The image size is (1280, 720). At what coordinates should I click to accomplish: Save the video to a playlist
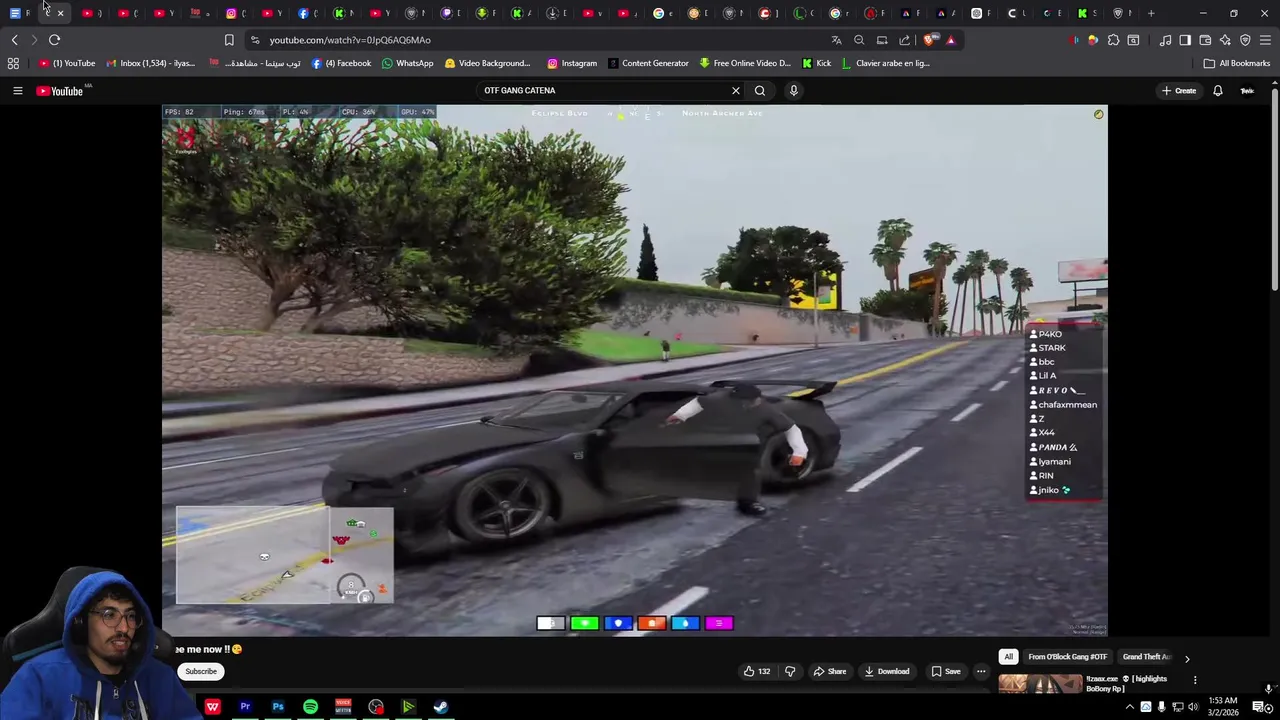944,671
